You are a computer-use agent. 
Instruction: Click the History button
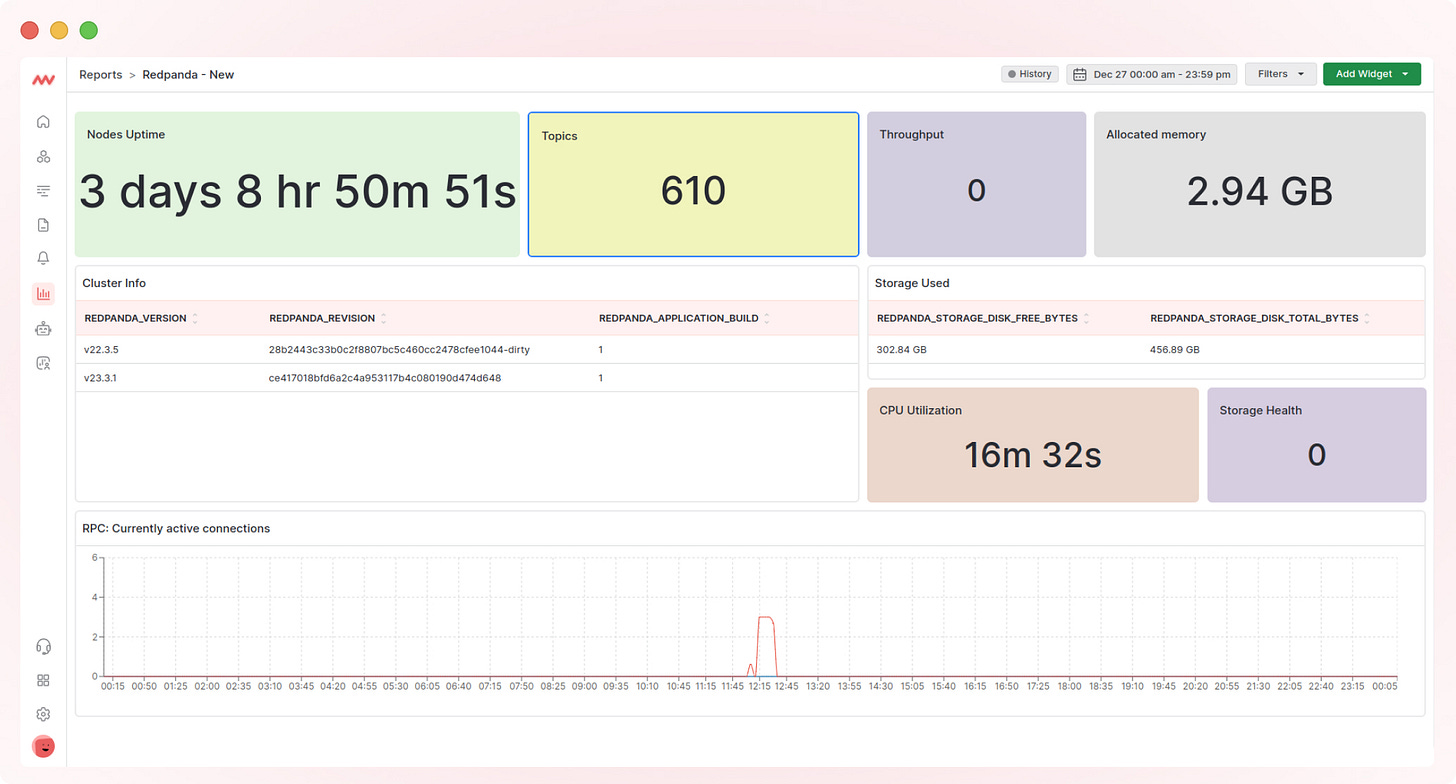[x=1029, y=74]
